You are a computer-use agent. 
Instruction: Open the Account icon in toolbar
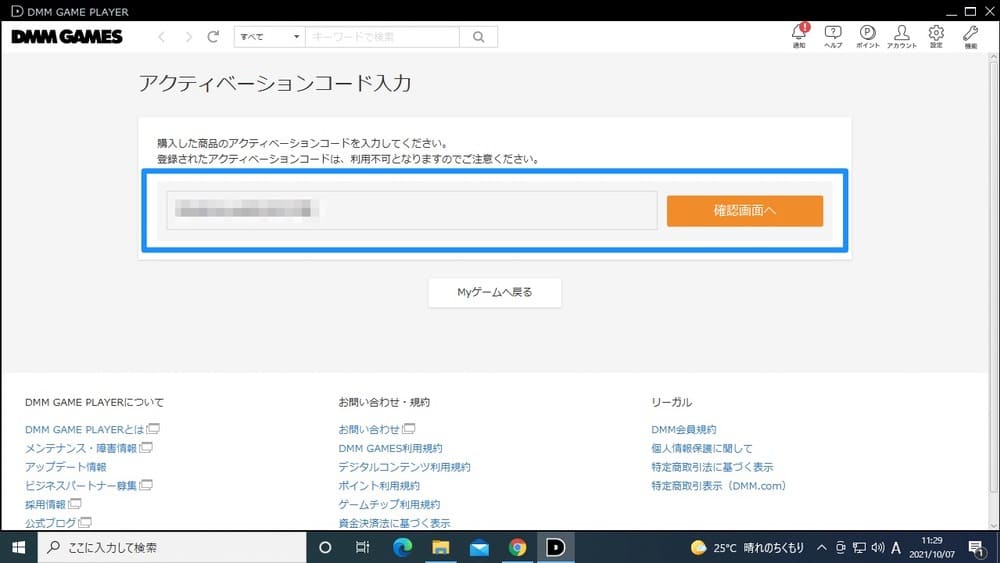click(x=902, y=34)
